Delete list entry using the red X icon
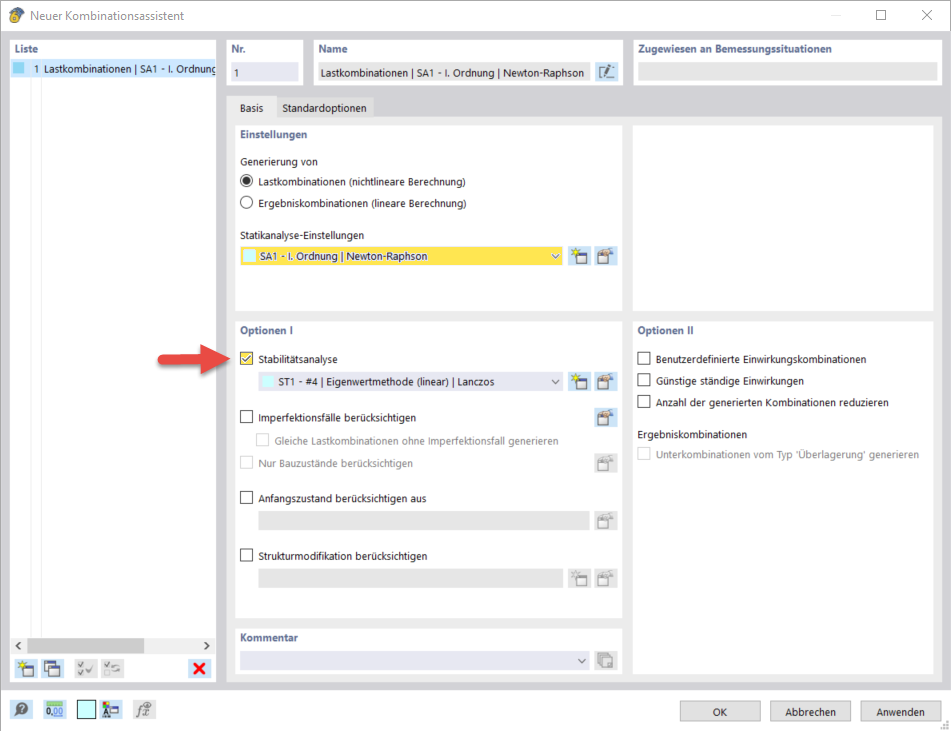This screenshot has width=951, height=731. pos(199,668)
